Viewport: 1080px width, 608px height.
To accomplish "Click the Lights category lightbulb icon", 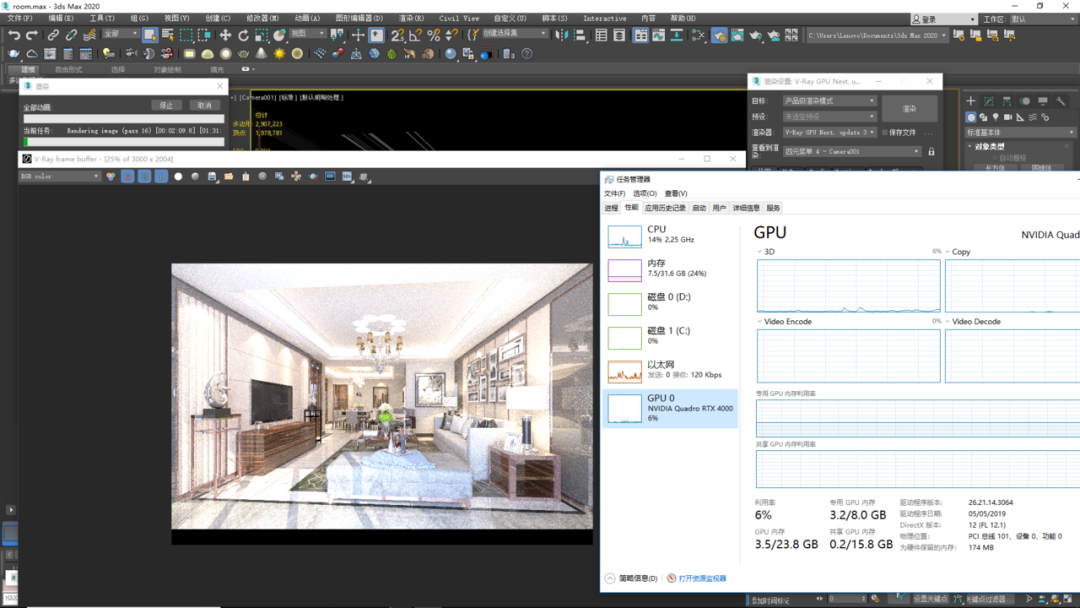I will pos(995,117).
